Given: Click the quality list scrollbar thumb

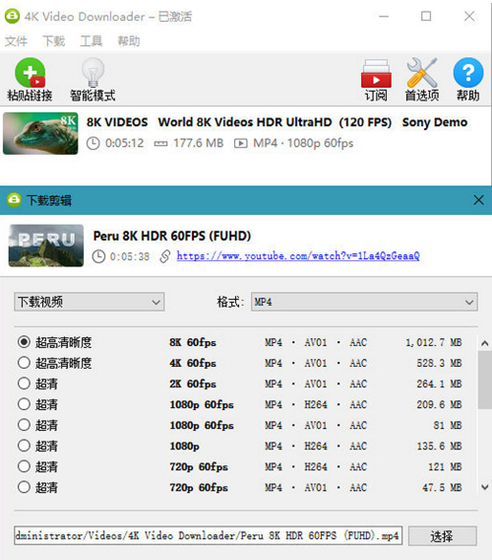Looking at the screenshot, I should pyautogui.click(x=485, y=380).
